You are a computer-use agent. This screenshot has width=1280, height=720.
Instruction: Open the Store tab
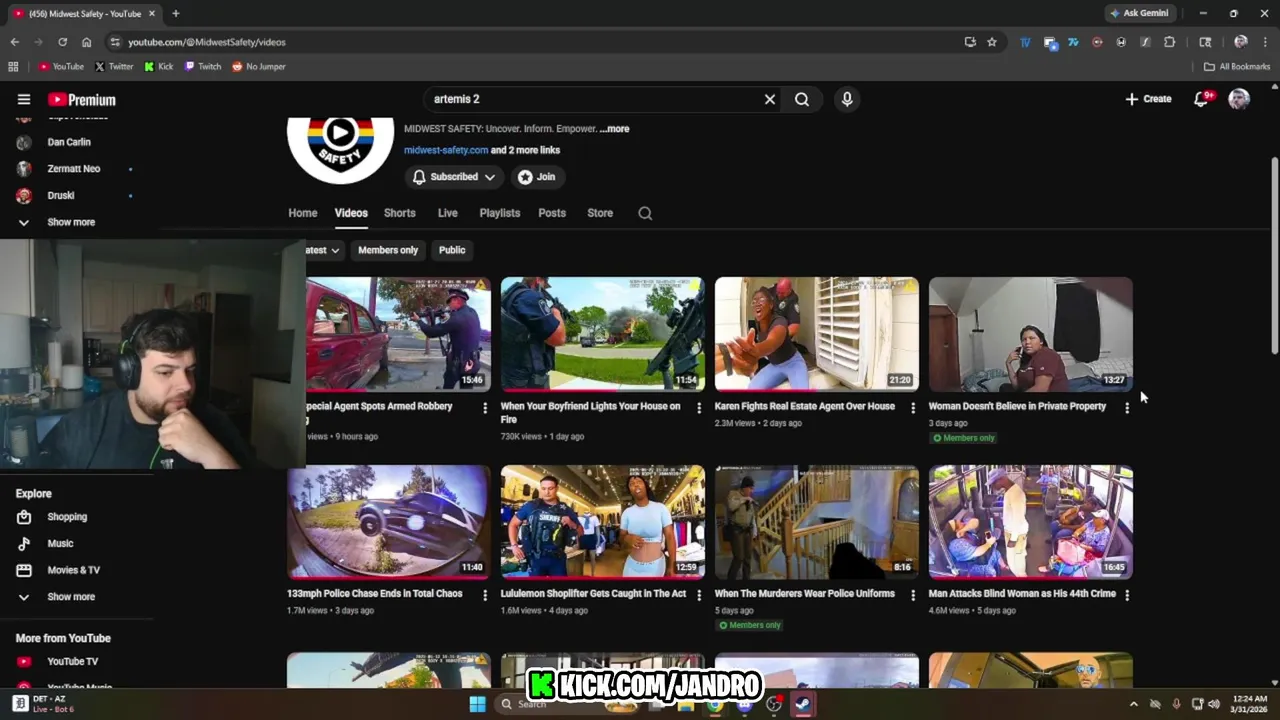[600, 213]
